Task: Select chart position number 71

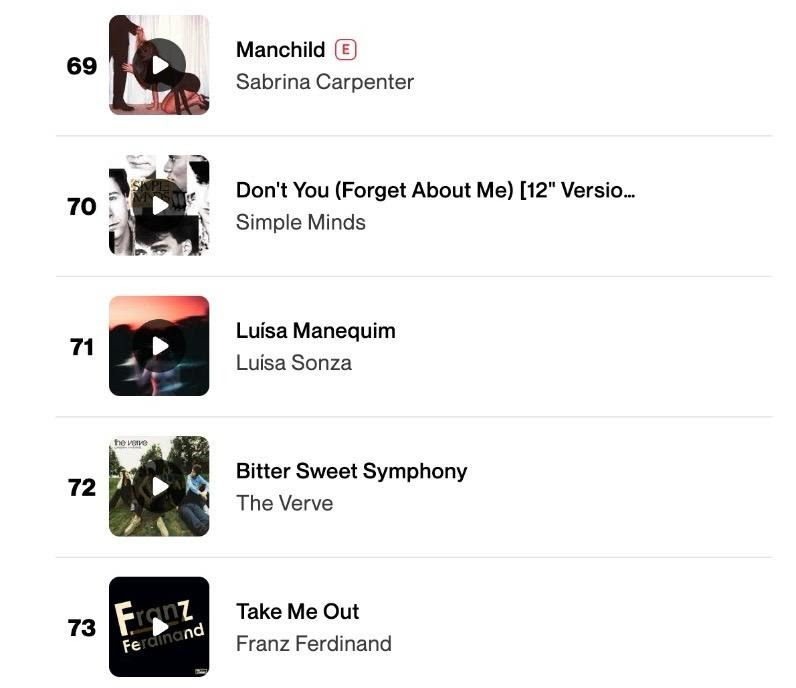Action: point(82,347)
